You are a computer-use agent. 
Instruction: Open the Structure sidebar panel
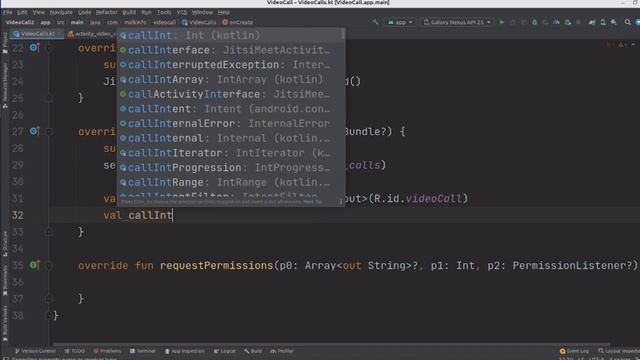(4, 244)
